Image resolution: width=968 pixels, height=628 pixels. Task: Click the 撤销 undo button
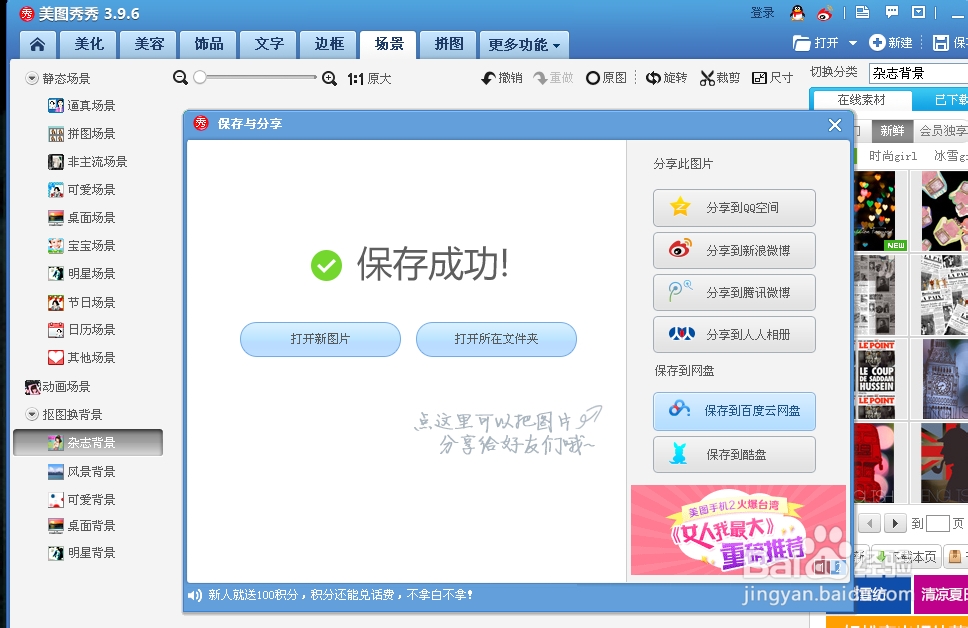coord(502,78)
